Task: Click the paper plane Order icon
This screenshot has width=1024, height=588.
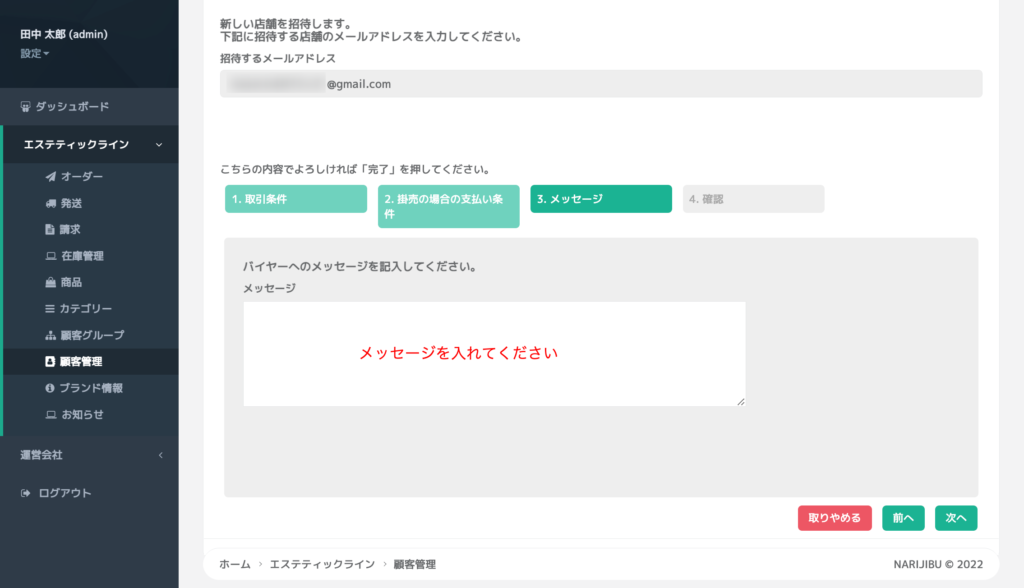Action: (x=50, y=177)
